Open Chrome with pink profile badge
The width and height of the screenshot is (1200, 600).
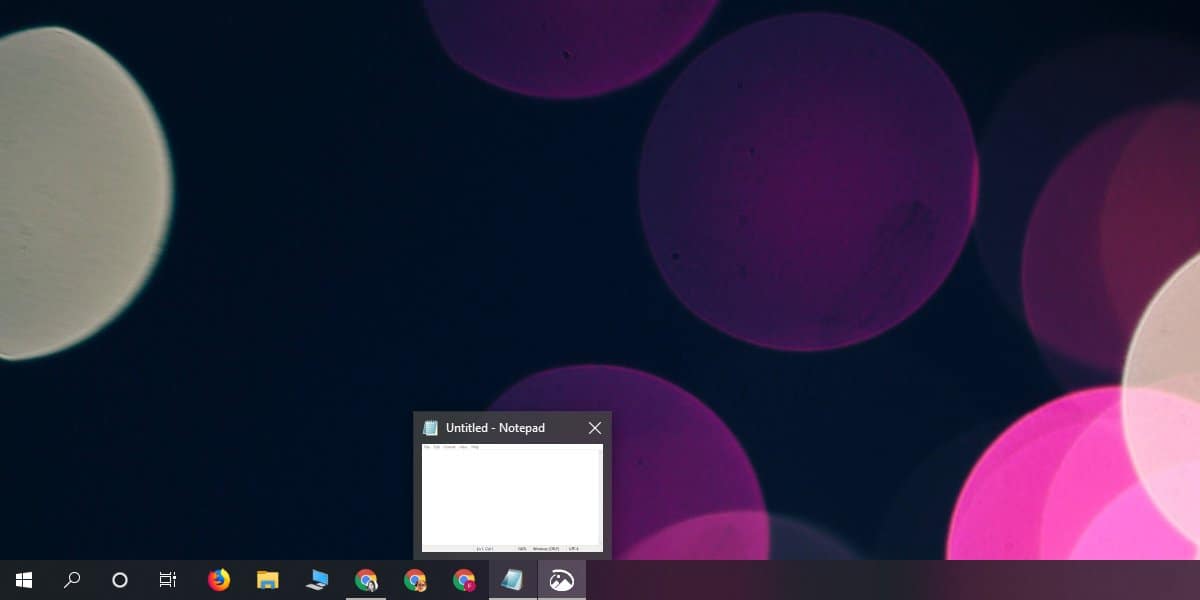[464, 580]
